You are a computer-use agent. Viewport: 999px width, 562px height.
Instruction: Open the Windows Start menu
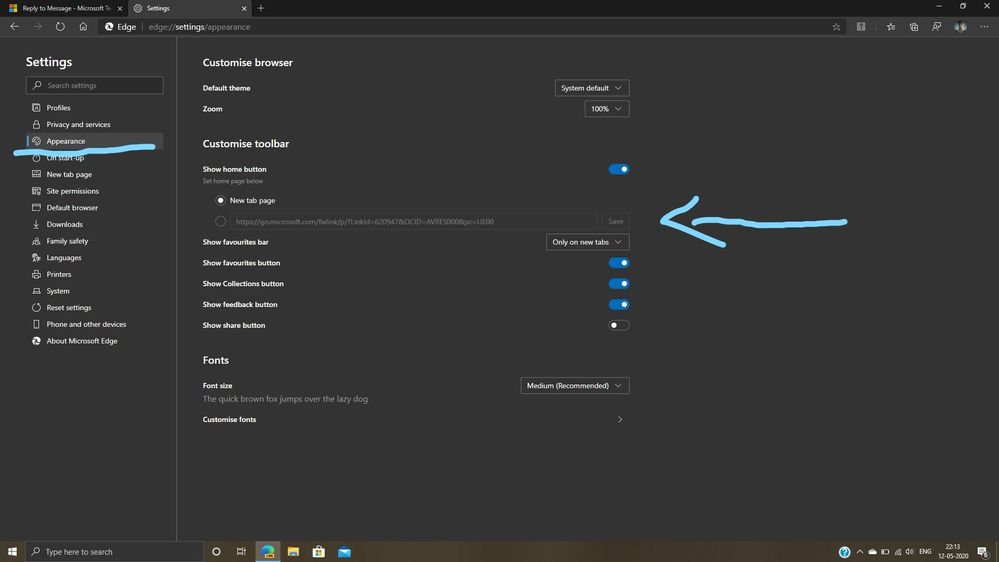[x=12, y=551]
